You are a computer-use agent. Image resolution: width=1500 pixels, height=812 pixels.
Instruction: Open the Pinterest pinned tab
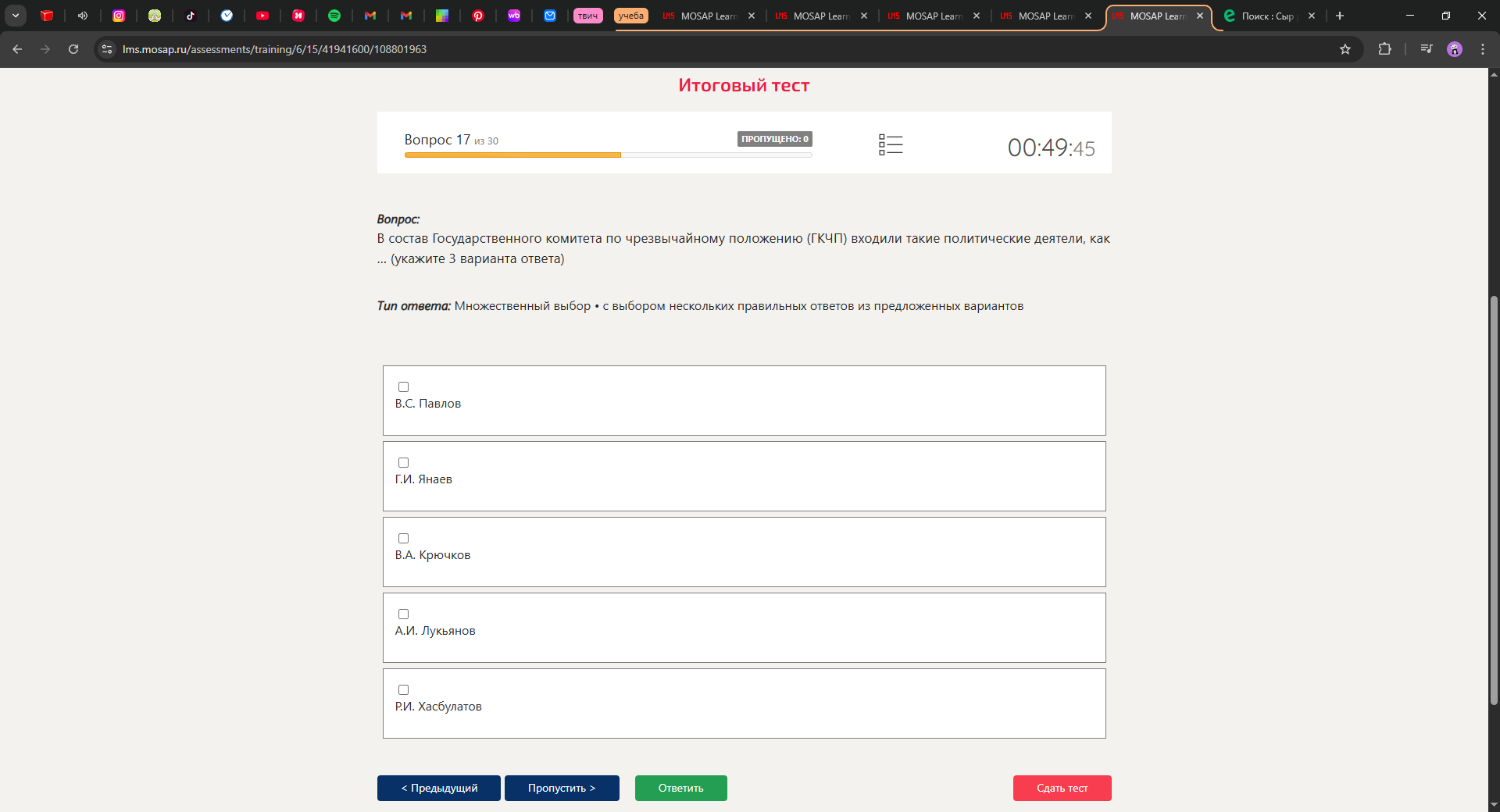pyautogui.click(x=478, y=16)
